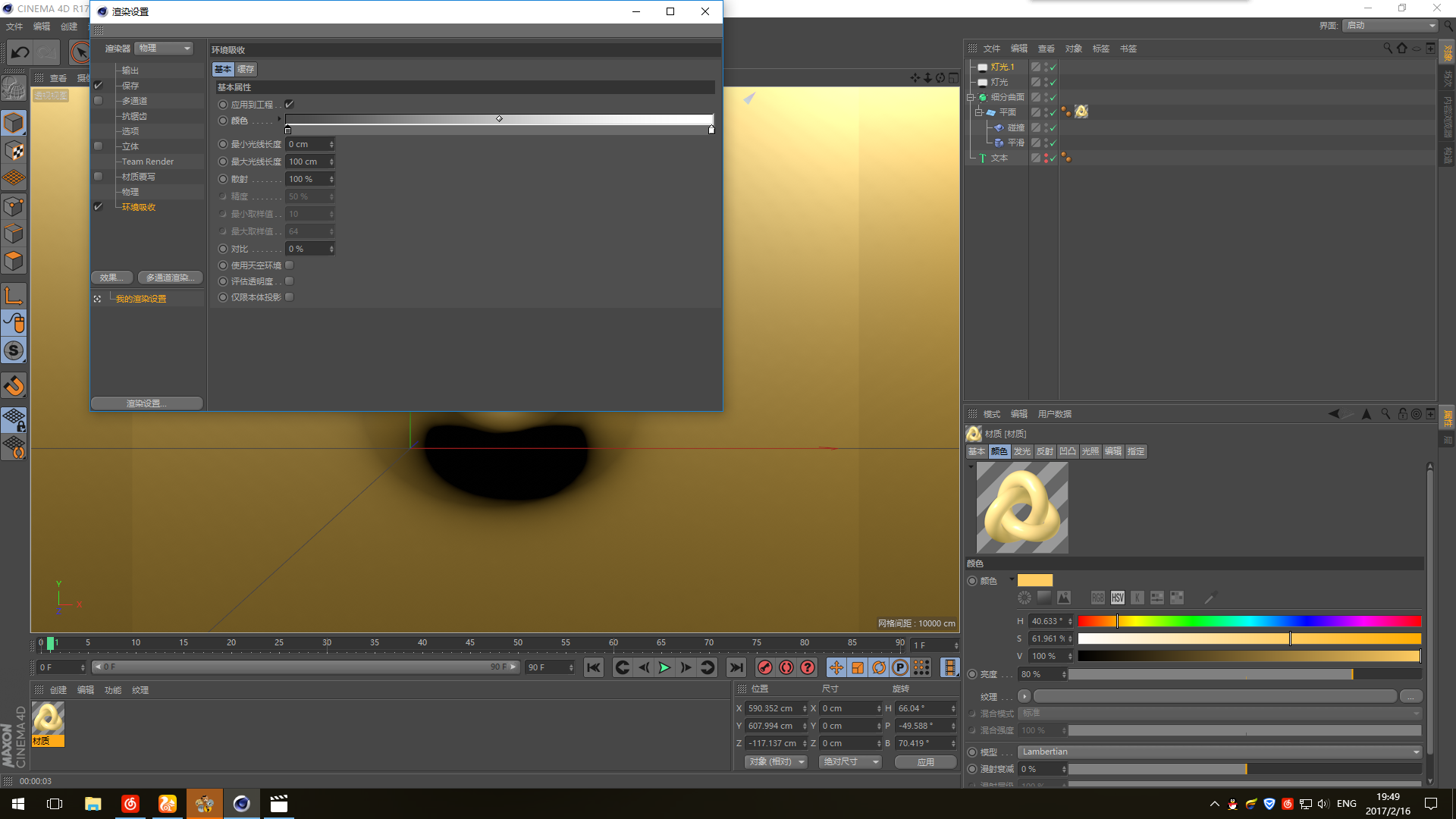This screenshot has width=1456, height=819.
Task: Open the 反射 material tab
Action: point(1044,451)
